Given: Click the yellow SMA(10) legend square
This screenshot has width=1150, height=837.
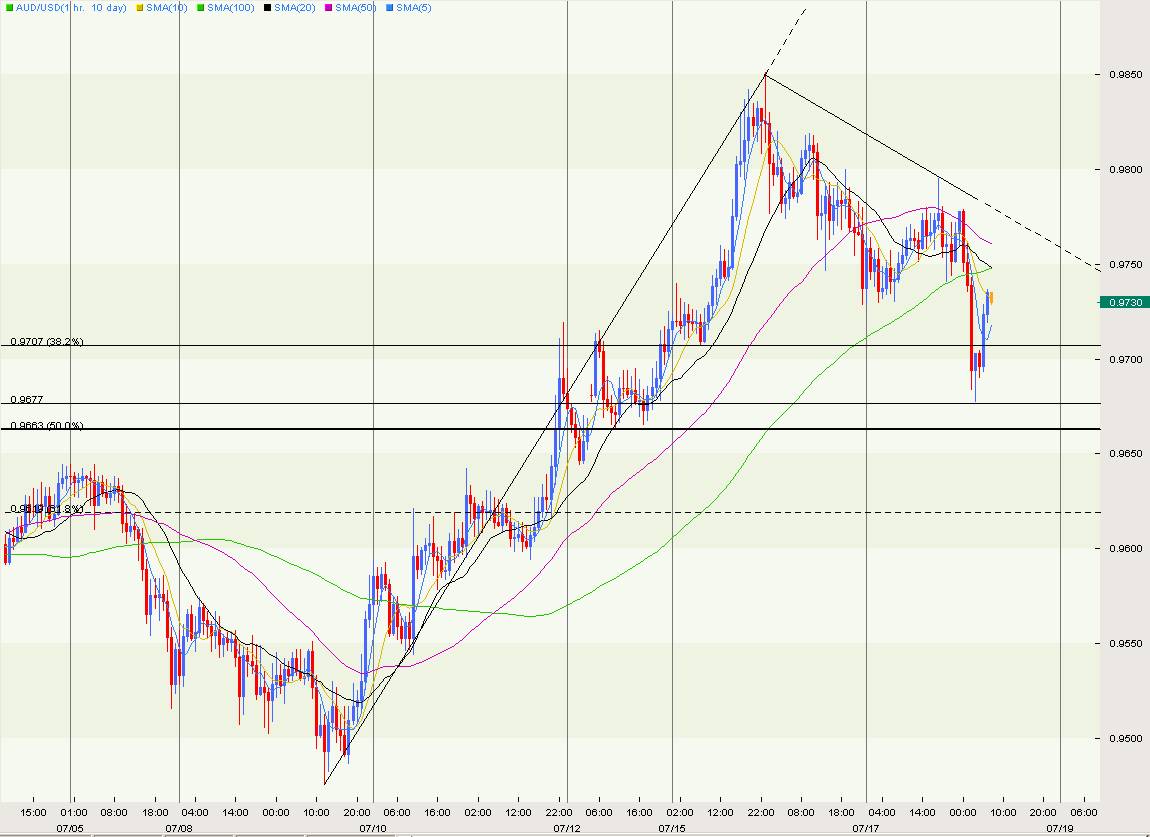Looking at the screenshot, I should click(x=138, y=8).
